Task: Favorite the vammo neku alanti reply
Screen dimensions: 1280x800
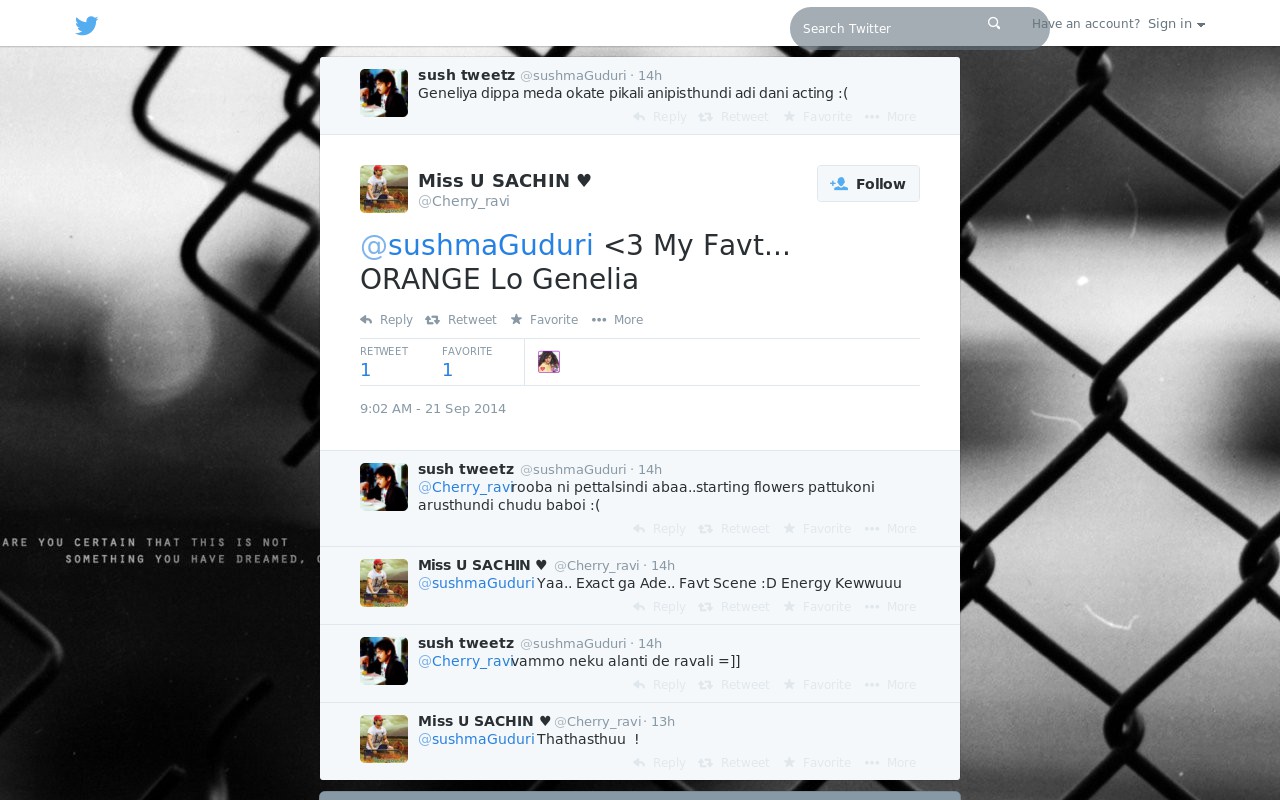Action: (817, 685)
